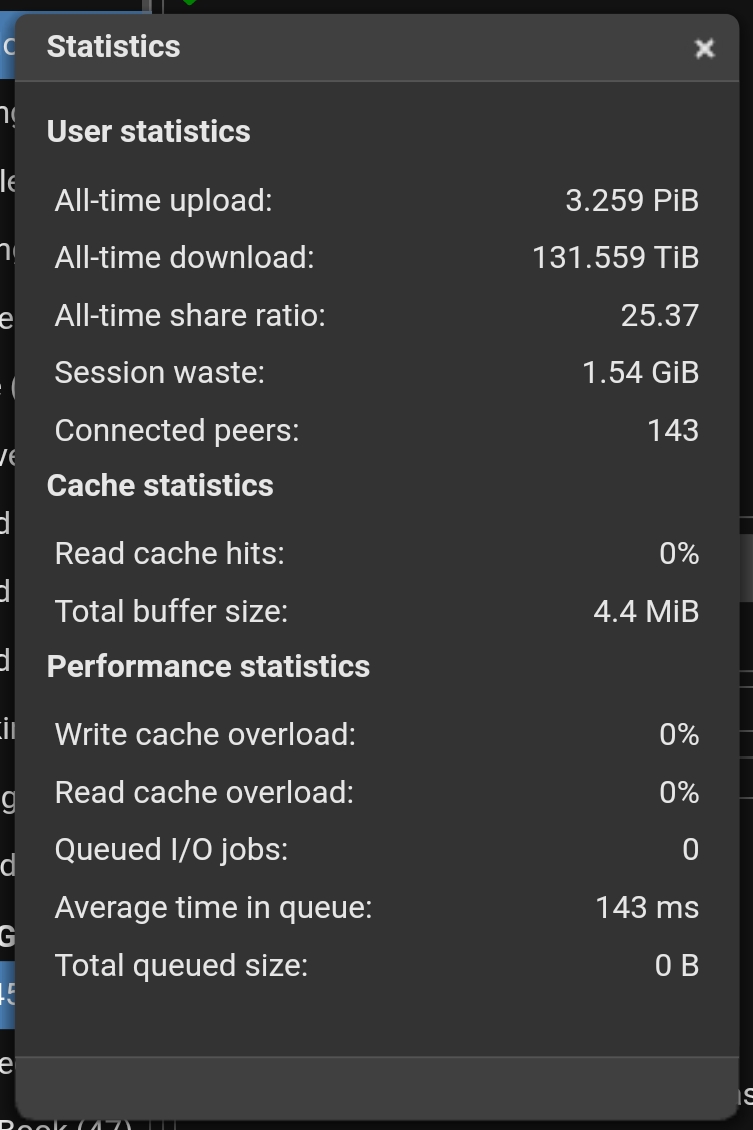Select the All-time upload label

click(163, 200)
